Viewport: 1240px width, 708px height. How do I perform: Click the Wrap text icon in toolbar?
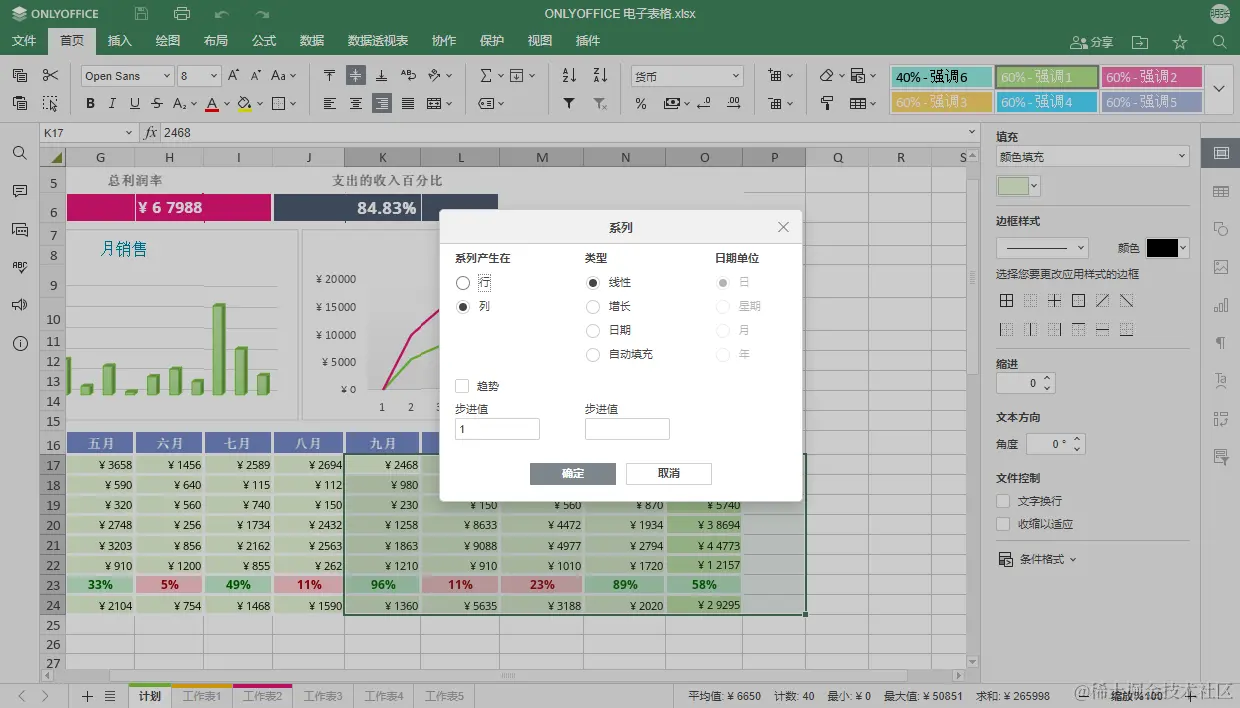tap(408, 76)
